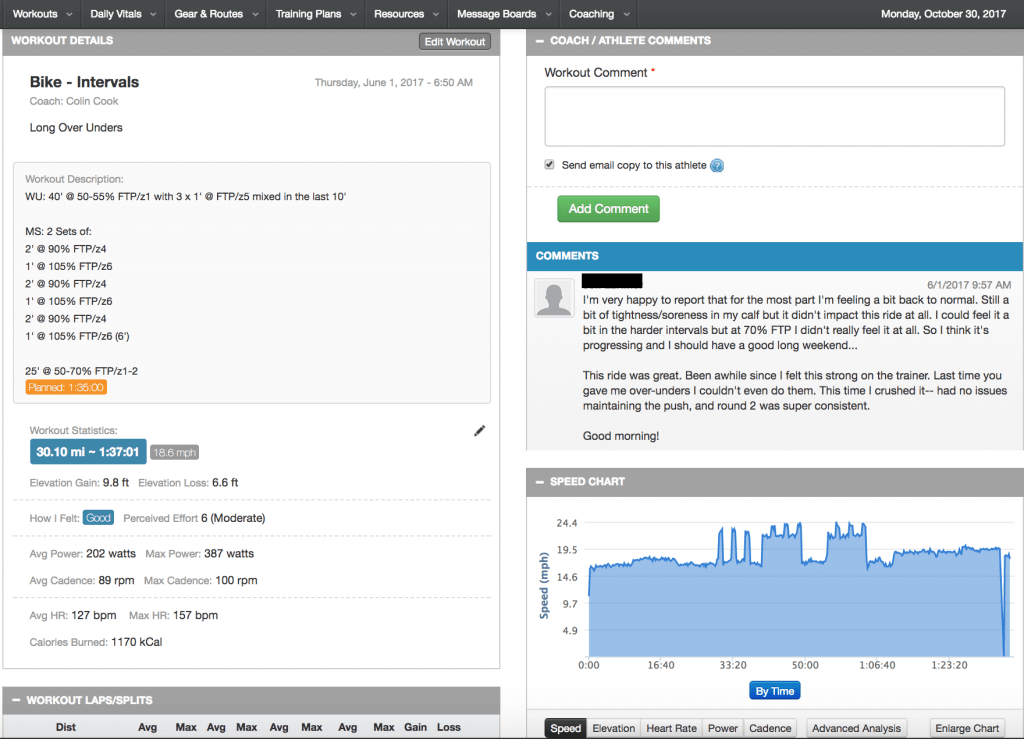Collapse the Workout Laps/Splits section

tap(15, 700)
